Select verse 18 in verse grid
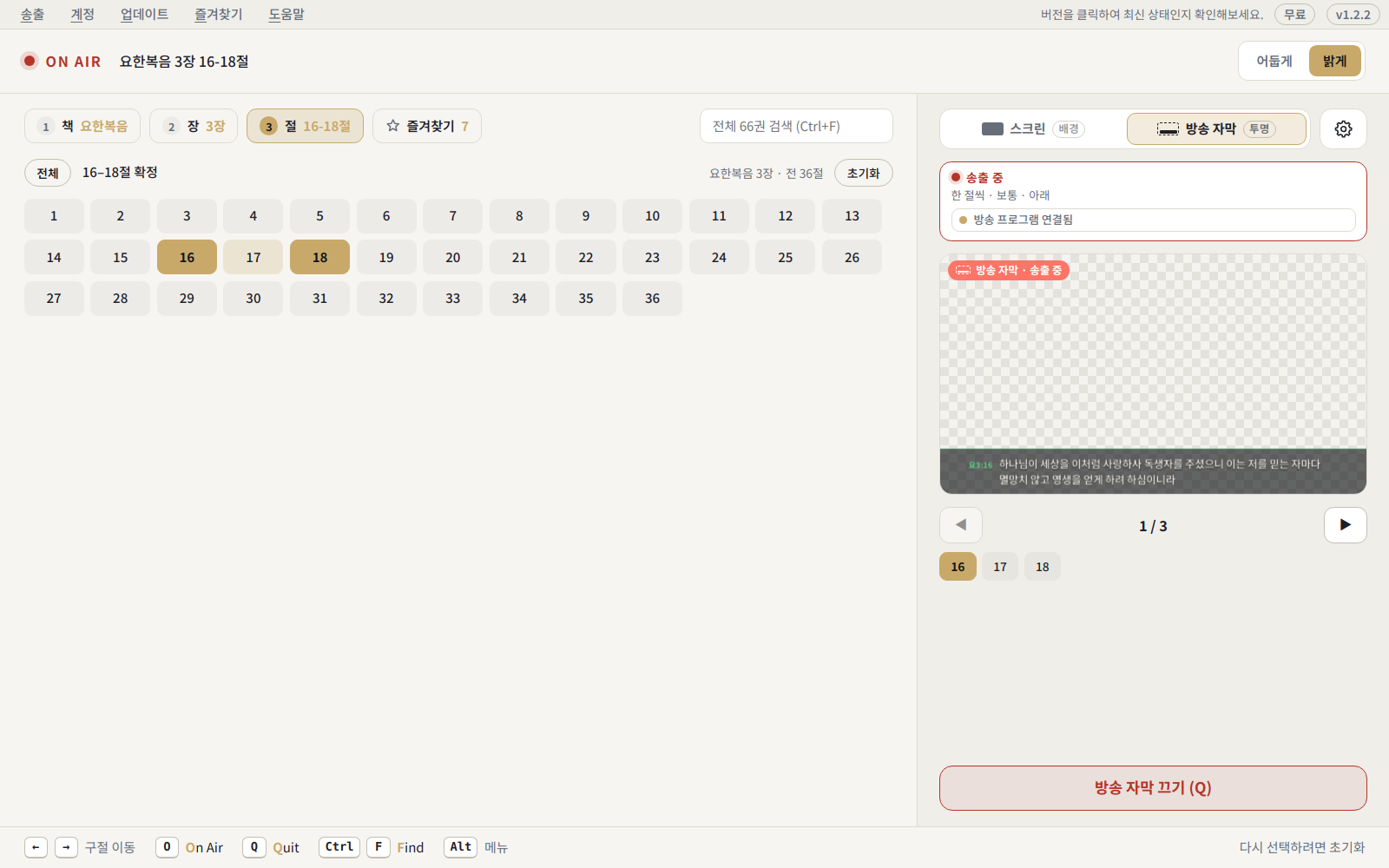Image resolution: width=1389 pixels, height=868 pixels. point(319,257)
